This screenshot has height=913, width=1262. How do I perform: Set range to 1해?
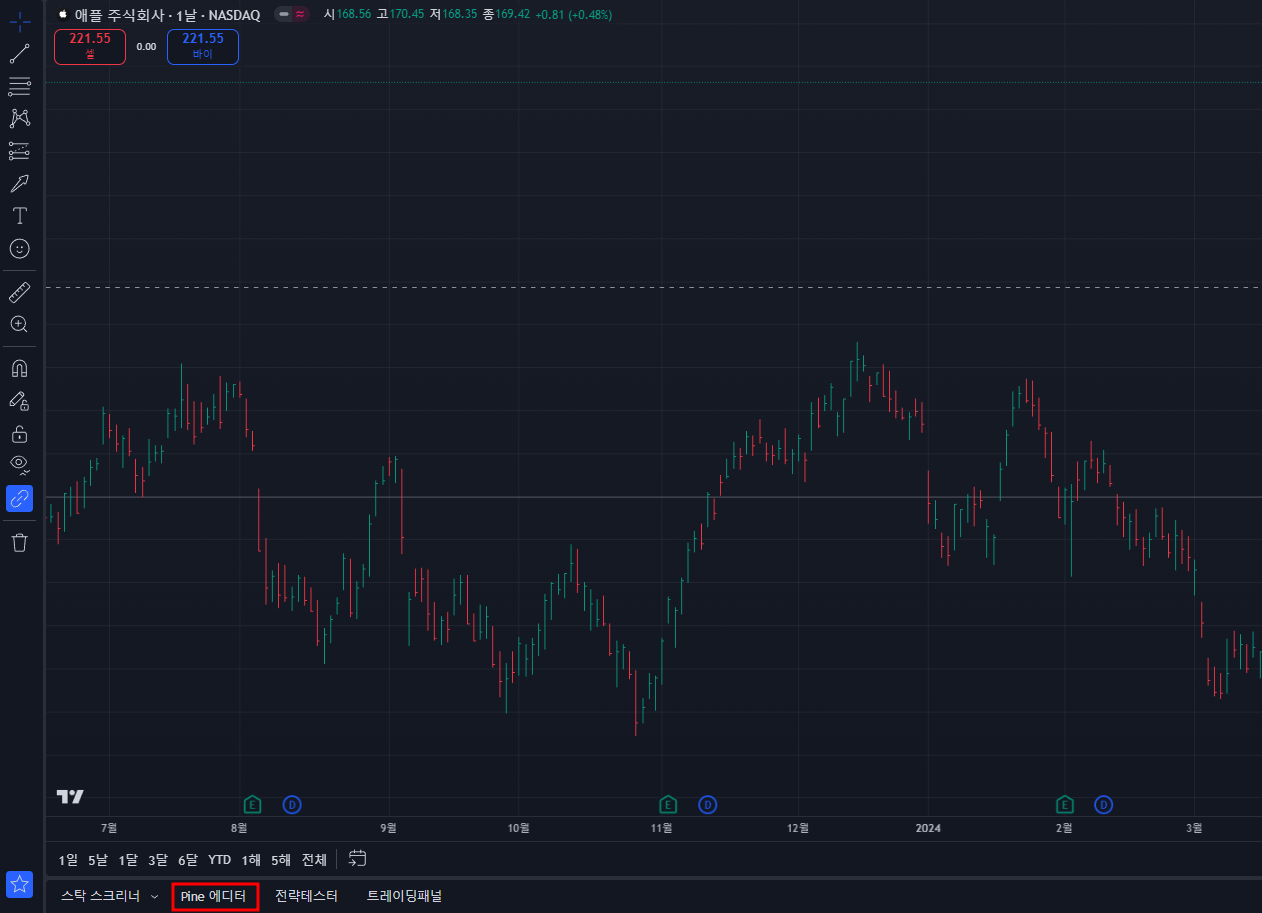251,859
